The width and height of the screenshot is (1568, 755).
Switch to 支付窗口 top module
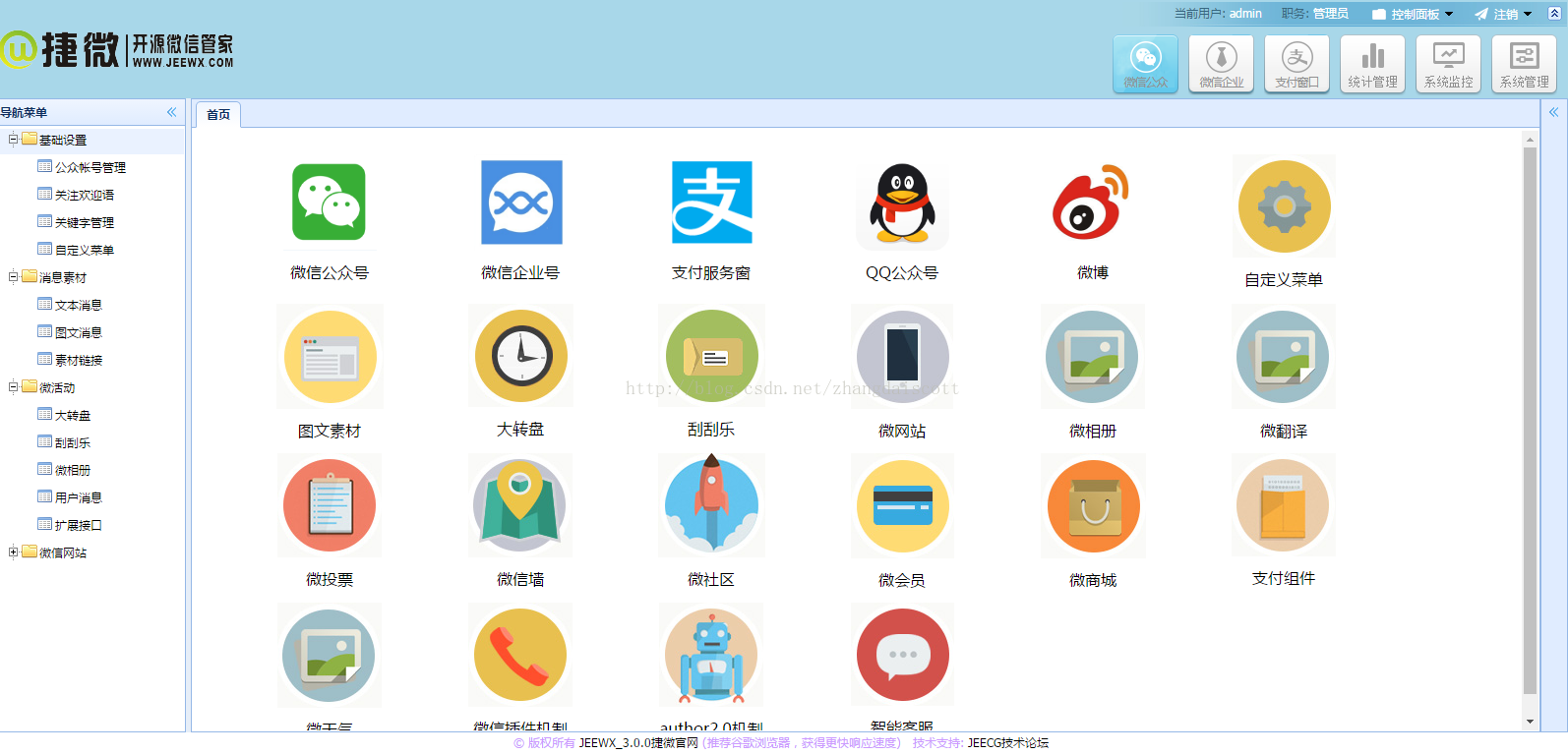coord(1297,64)
